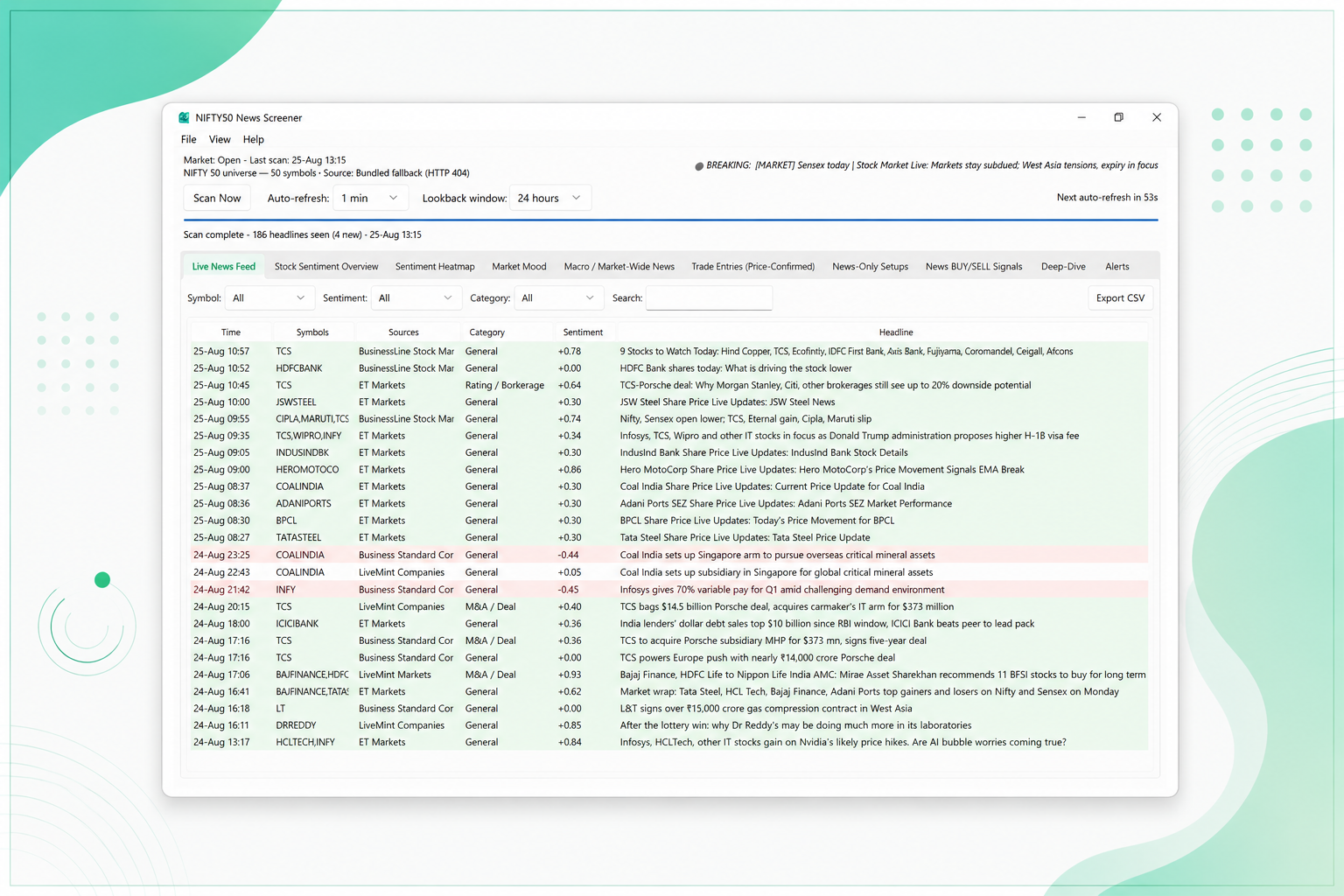Open the Symbol filter dropdown

pyautogui.click(x=269, y=298)
